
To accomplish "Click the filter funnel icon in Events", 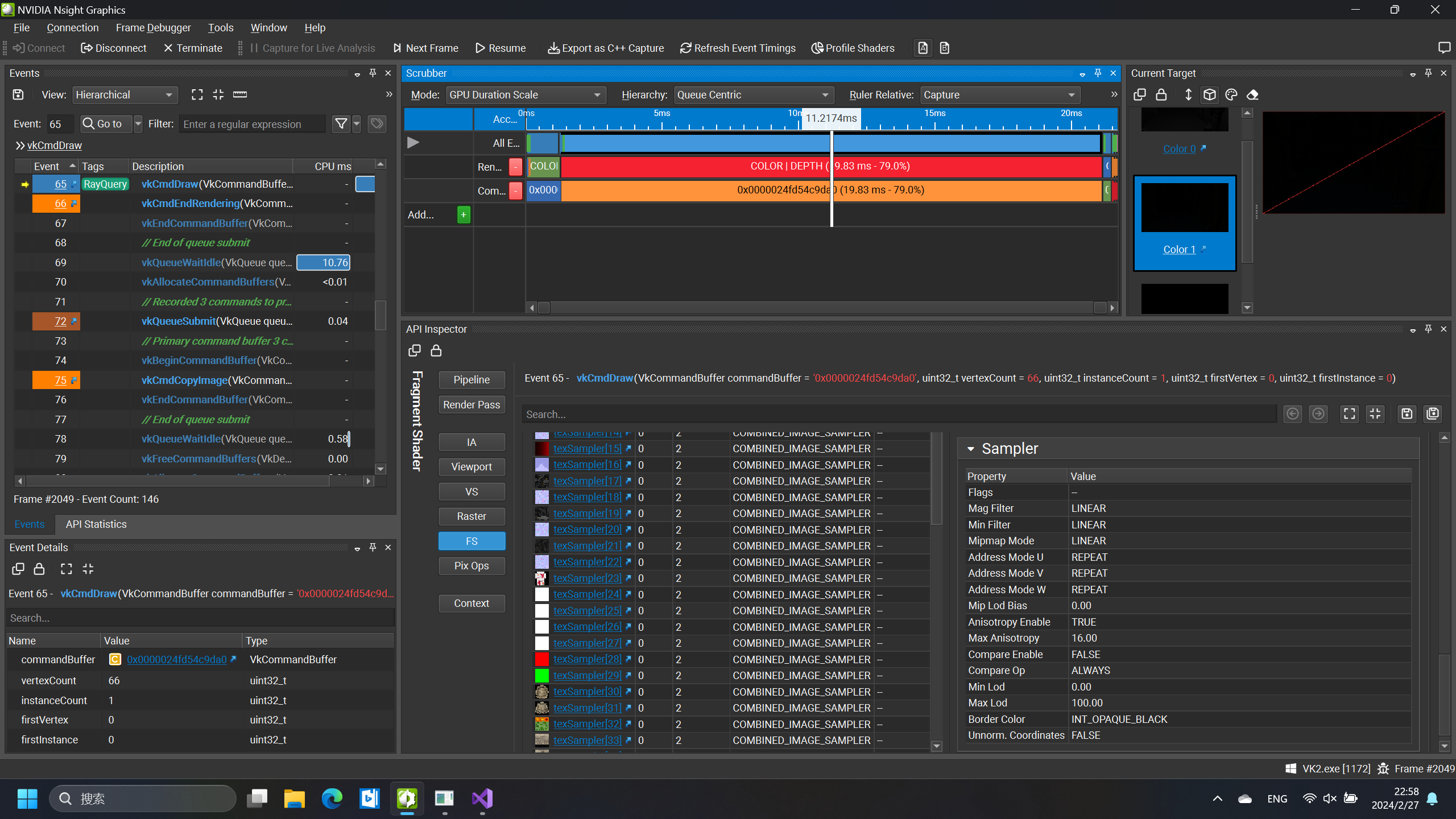I will (341, 124).
